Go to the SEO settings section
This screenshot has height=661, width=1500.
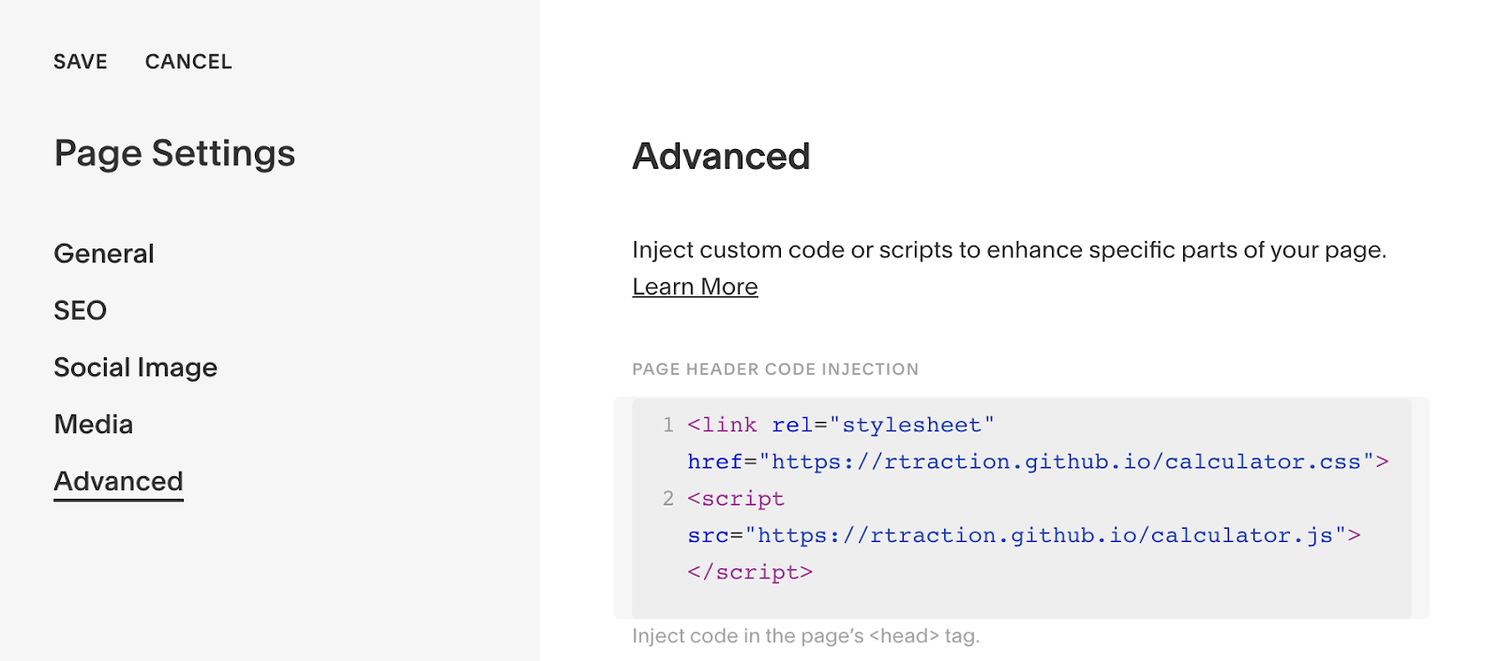click(x=80, y=311)
